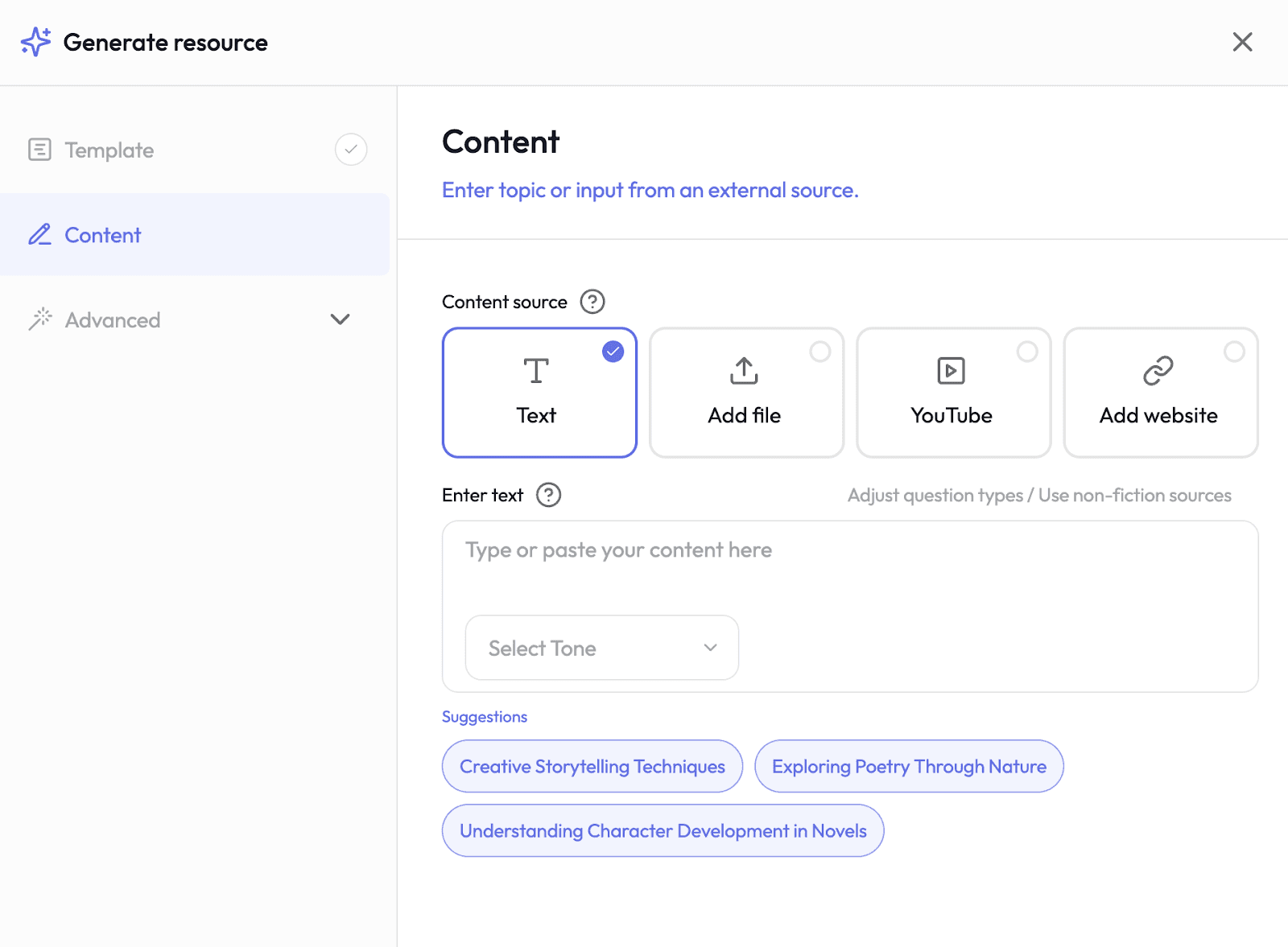Viewport: 1288px width, 947px height.
Task: Click the Advanced magic wand icon
Action: click(x=39, y=319)
